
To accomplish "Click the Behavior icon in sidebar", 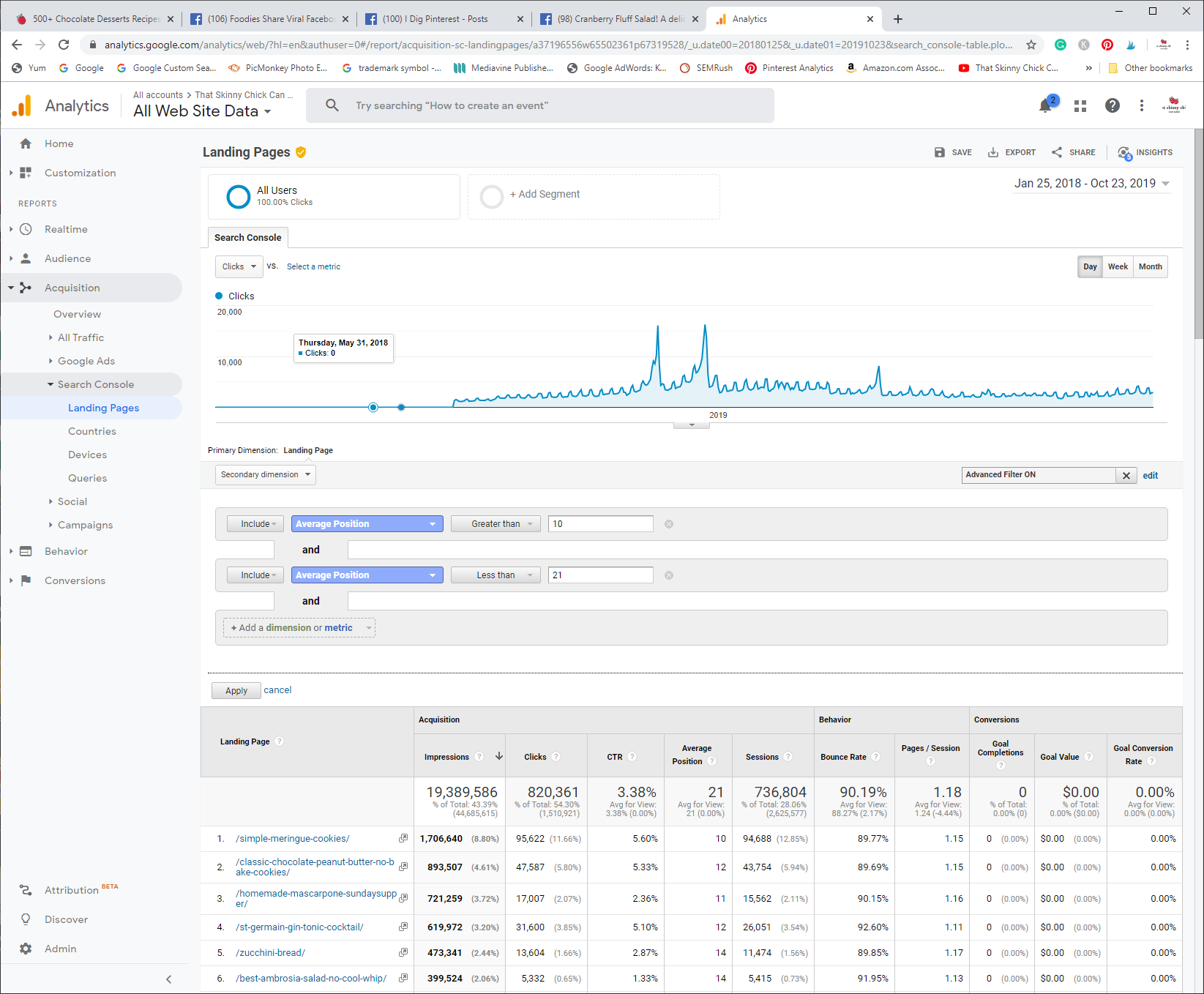I will [26, 551].
